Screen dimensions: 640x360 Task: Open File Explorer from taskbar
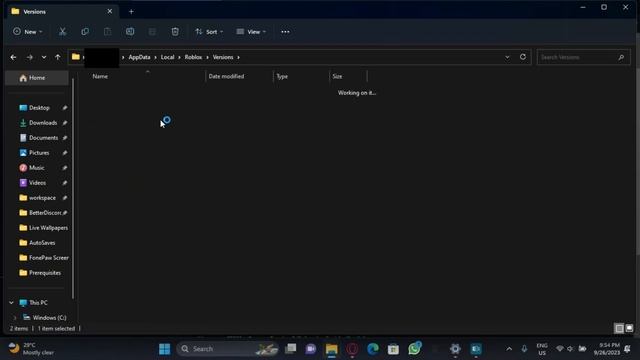coord(331,349)
